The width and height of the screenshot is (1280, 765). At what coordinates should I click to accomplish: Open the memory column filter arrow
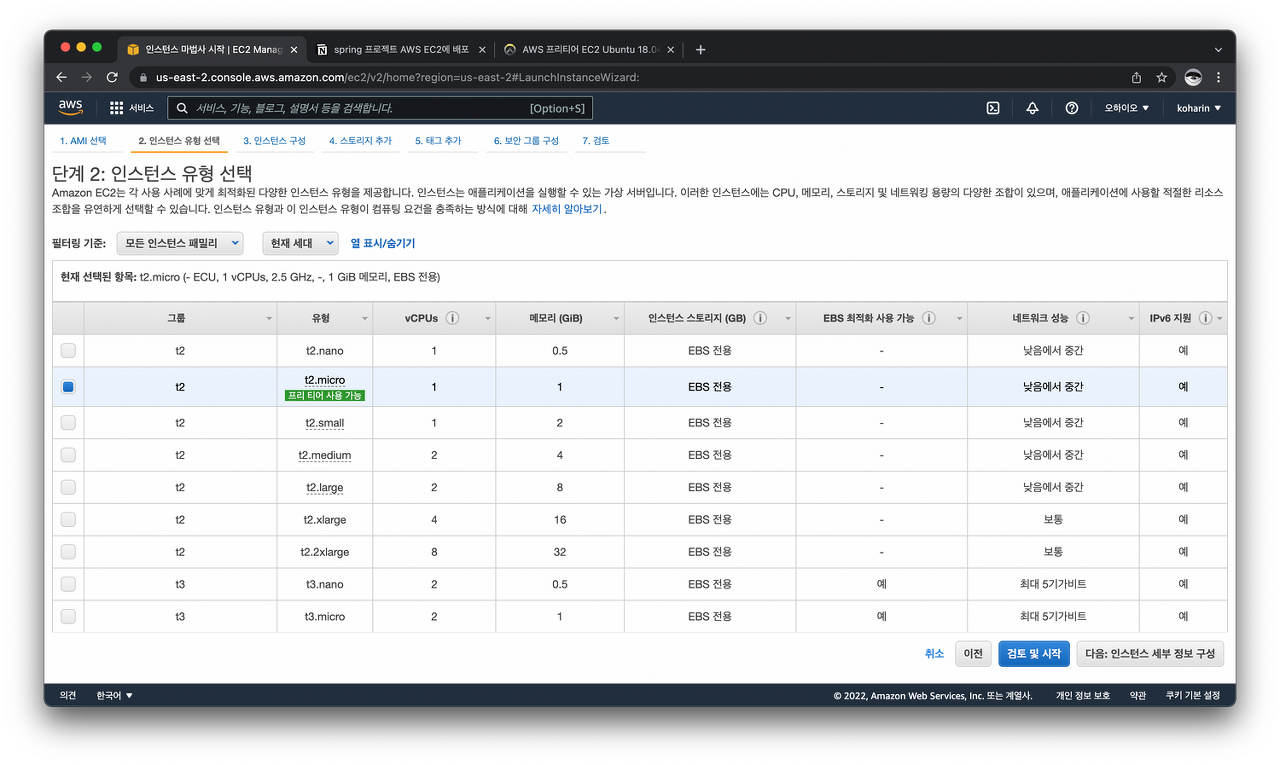coord(616,319)
